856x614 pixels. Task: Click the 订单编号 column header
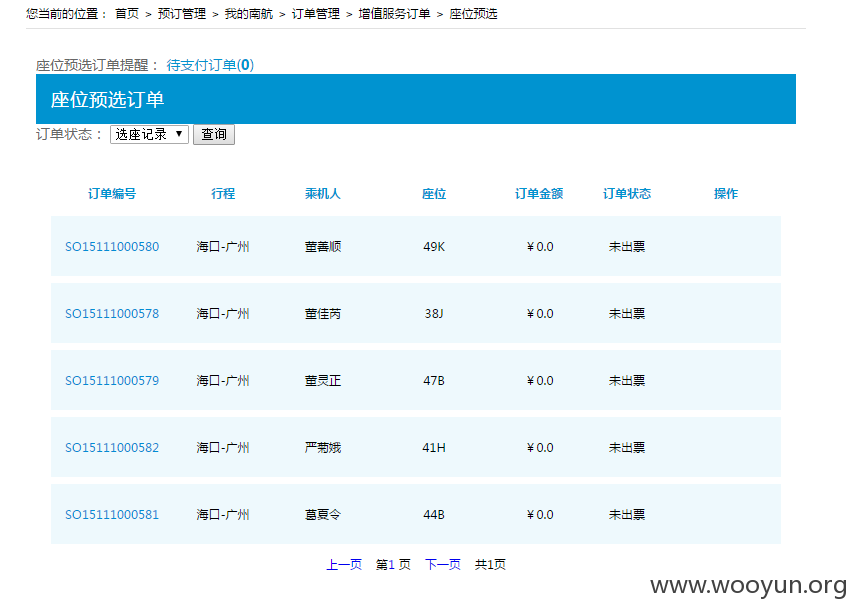(112, 194)
